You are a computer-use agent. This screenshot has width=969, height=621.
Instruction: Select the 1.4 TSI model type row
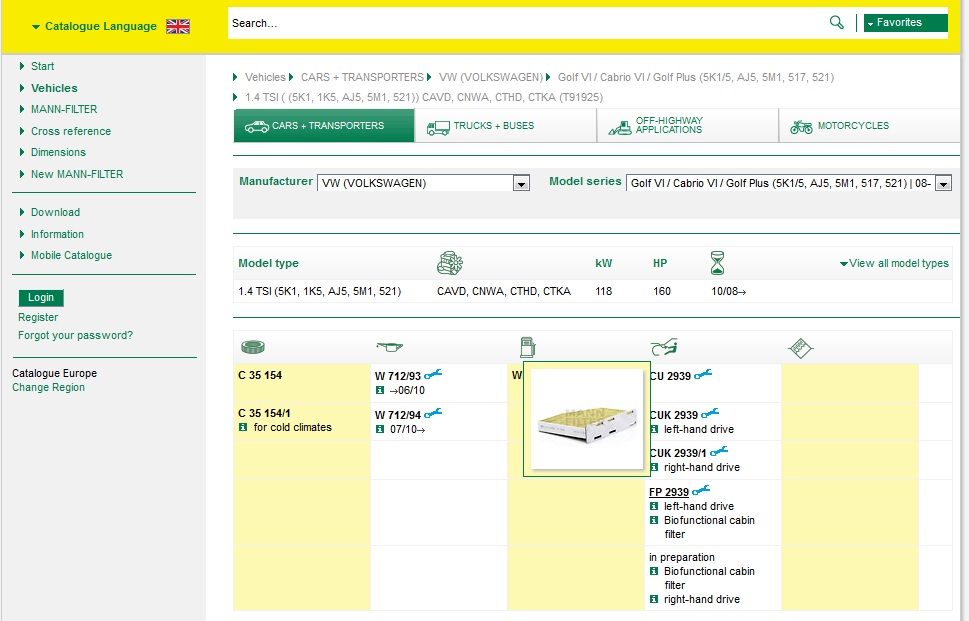(x=592, y=291)
